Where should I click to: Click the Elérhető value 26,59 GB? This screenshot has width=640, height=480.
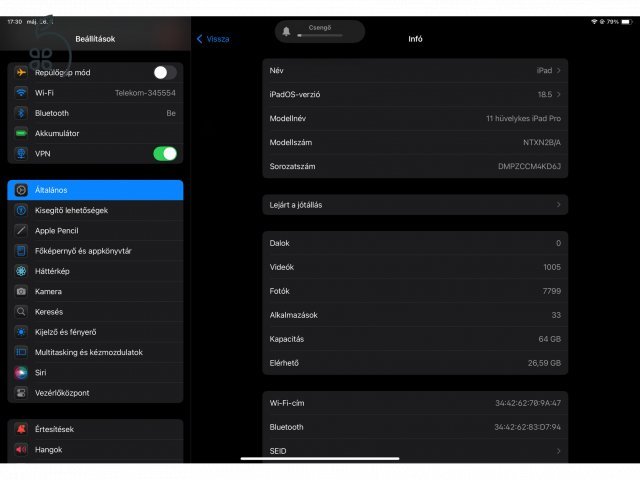pyautogui.click(x=544, y=363)
